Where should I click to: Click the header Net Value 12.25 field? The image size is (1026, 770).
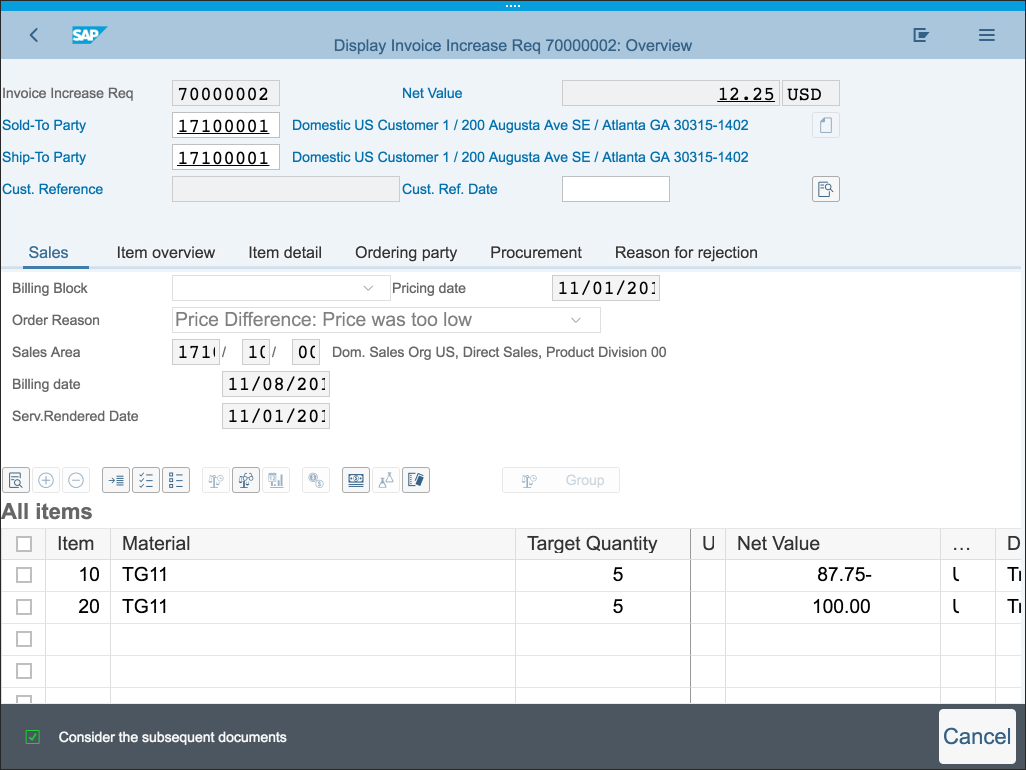tap(671, 93)
